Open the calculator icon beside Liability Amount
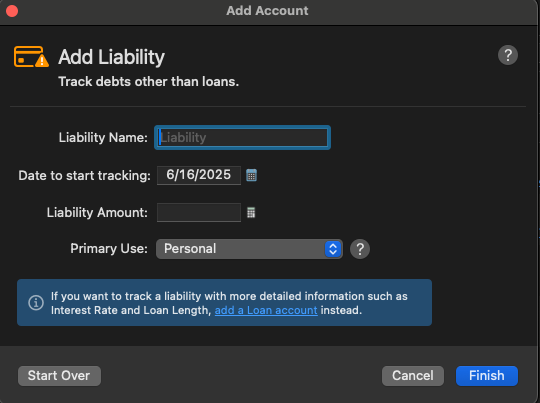The width and height of the screenshot is (540, 403). (x=251, y=213)
